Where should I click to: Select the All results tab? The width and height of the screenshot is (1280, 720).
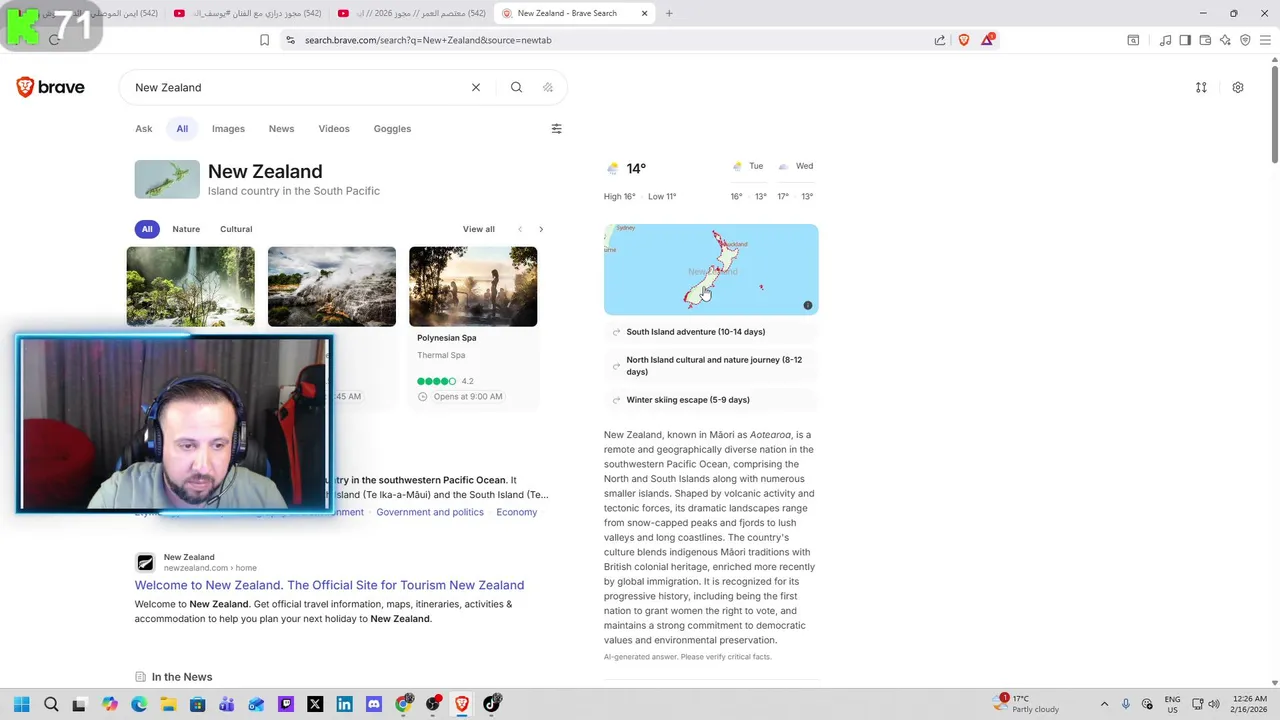[x=182, y=128]
